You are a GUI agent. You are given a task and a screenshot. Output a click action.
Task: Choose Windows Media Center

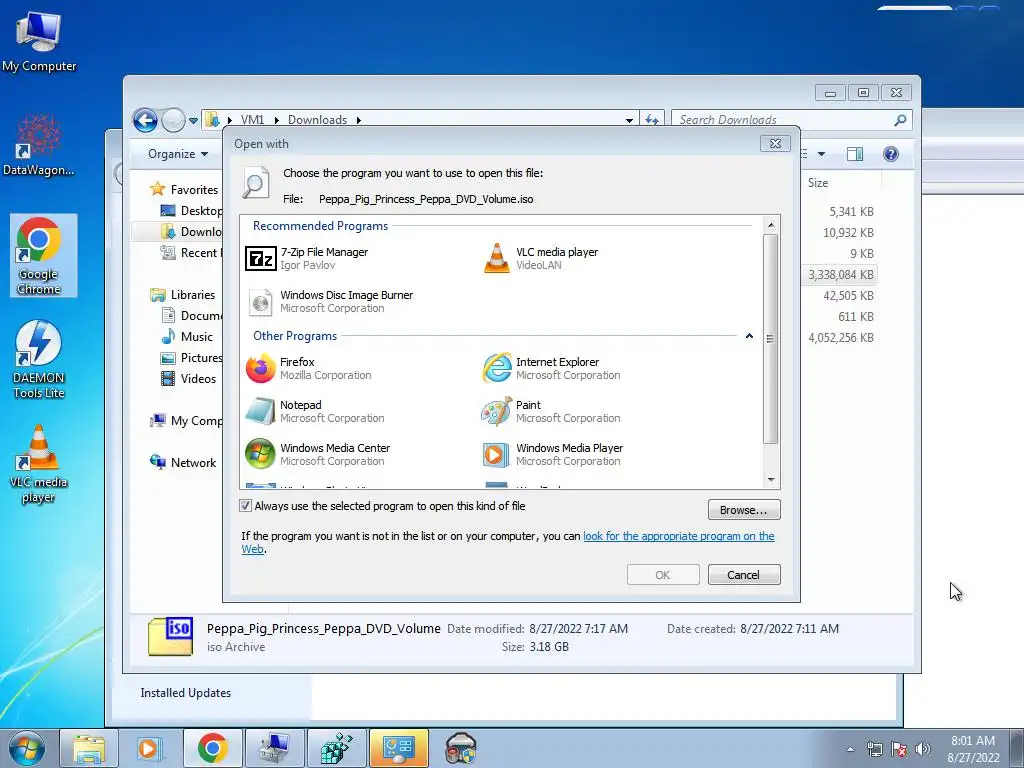pyautogui.click(x=317, y=455)
